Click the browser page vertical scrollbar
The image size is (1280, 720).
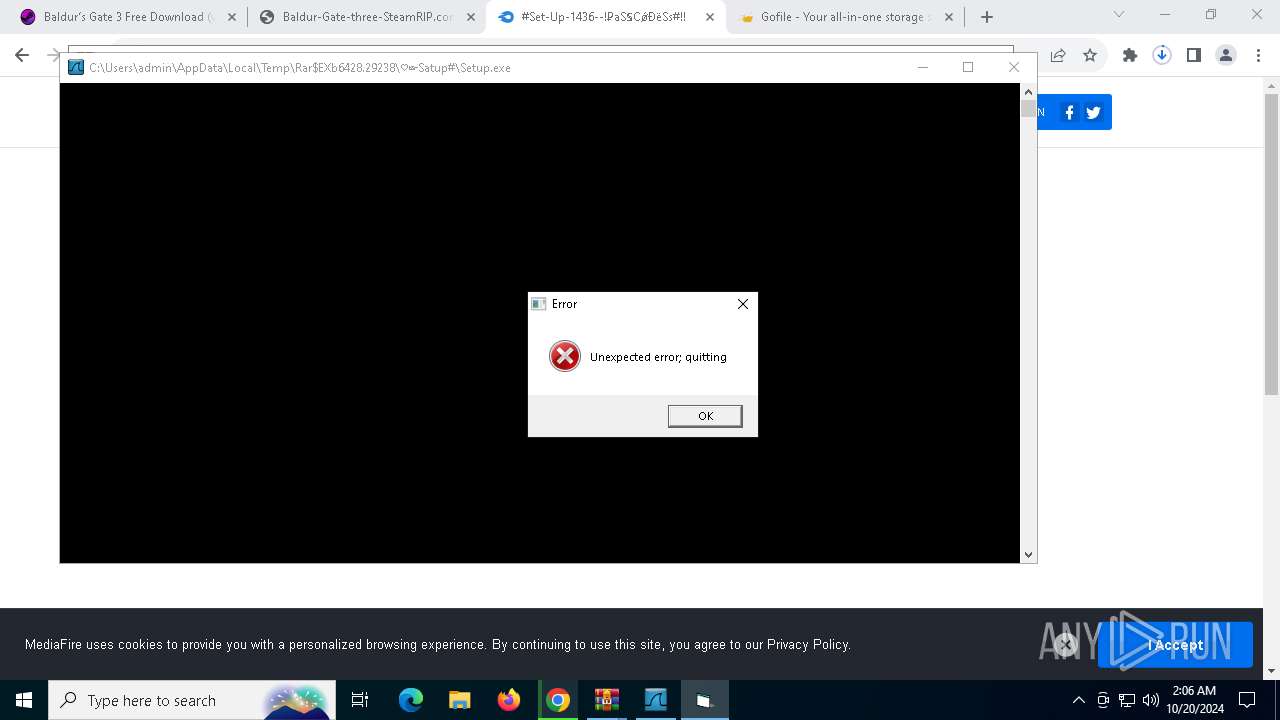coord(1271,245)
